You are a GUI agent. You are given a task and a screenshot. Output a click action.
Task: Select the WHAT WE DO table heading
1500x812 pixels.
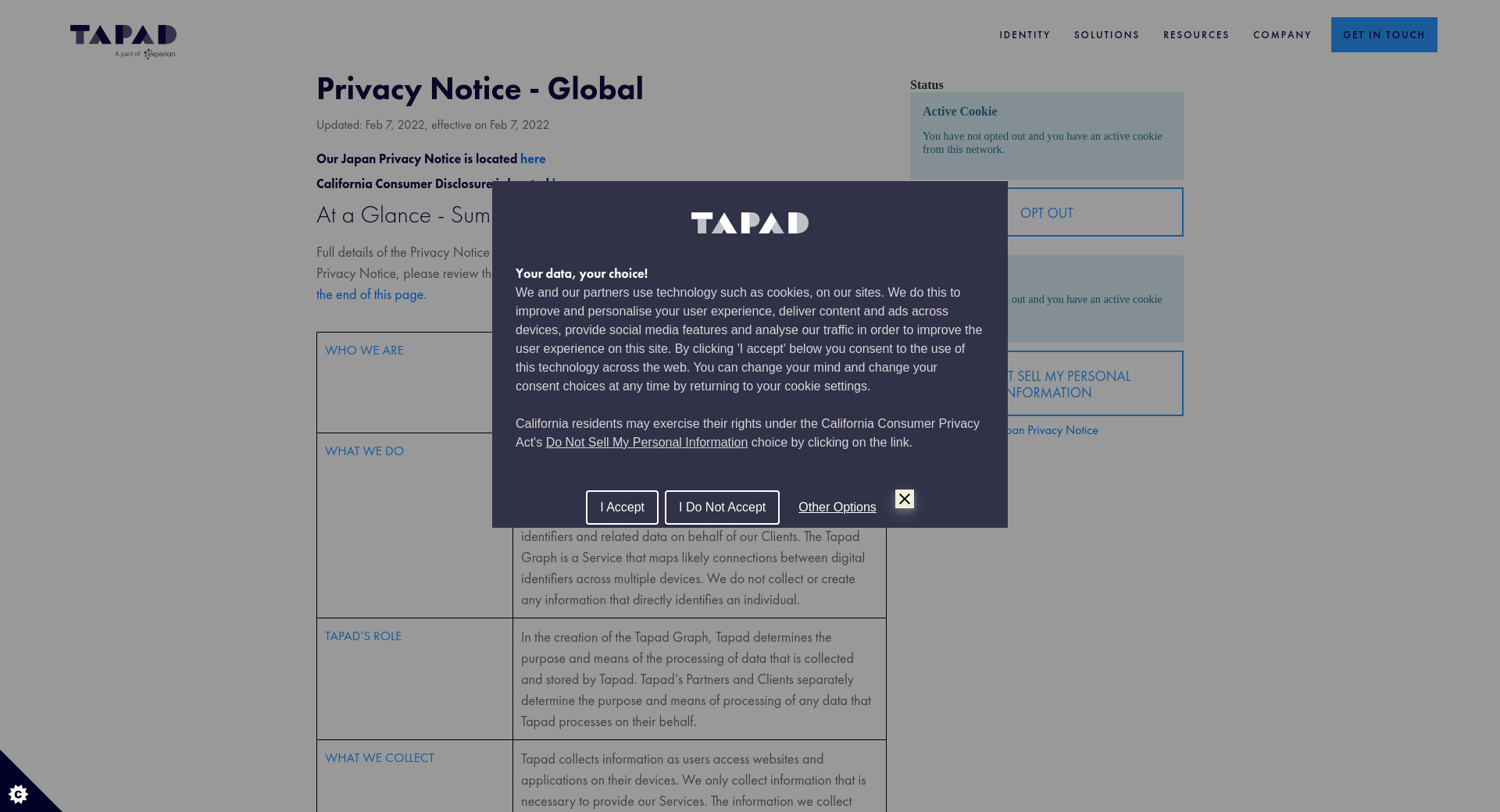click(364, 451)
